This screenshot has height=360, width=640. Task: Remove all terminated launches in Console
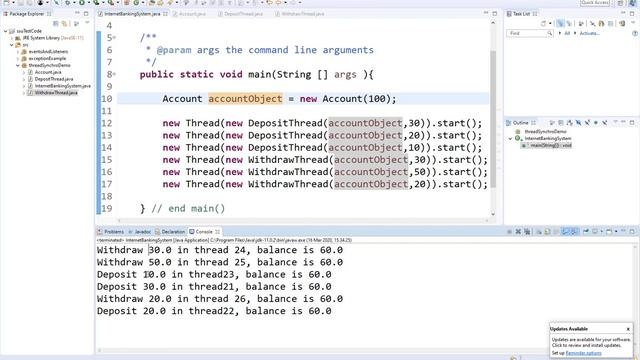[527, 232]
